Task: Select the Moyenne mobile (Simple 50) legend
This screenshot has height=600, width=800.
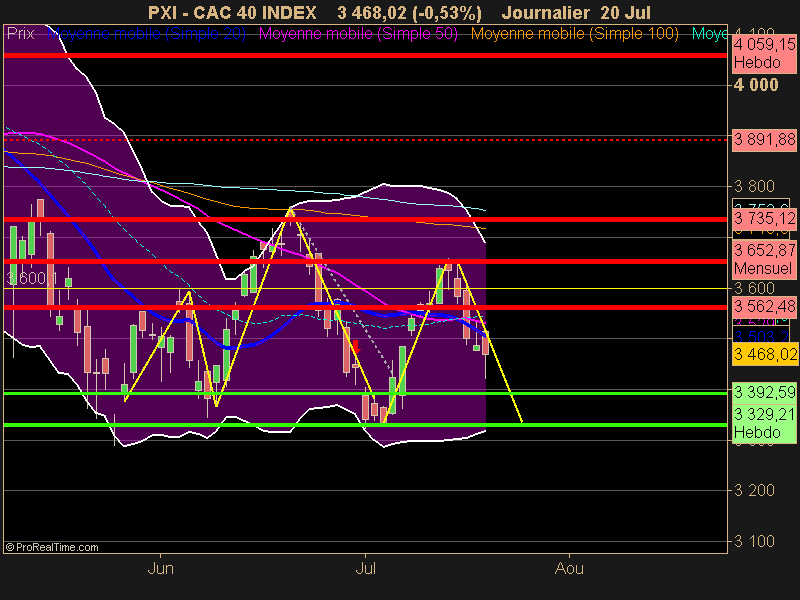Action: (x=358, y=34)
